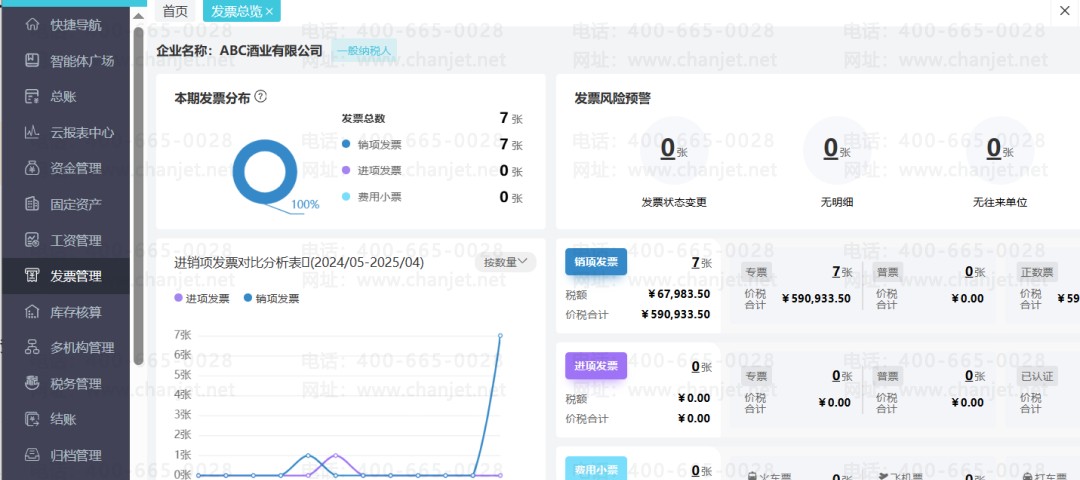Viewport: 1080px width, 480px height.
Task: Click the 资金管理 sidebar icon
Action: click(32, 168)
